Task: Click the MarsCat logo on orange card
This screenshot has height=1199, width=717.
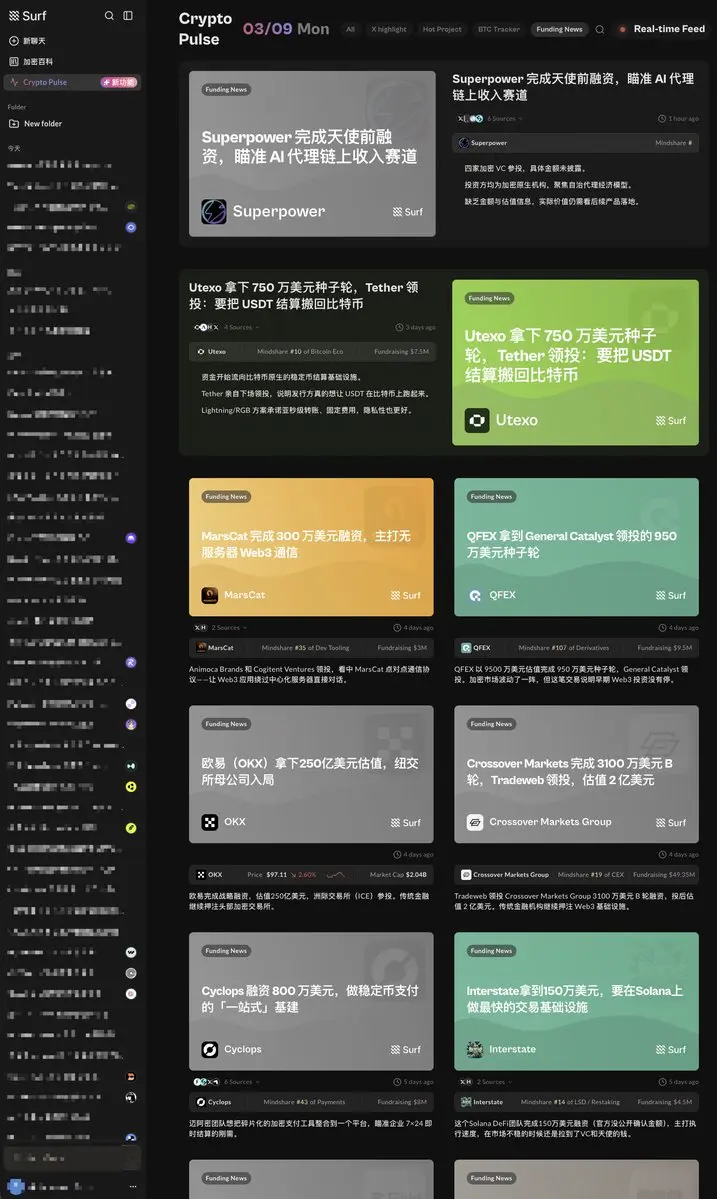Action: tap(209, 595)
